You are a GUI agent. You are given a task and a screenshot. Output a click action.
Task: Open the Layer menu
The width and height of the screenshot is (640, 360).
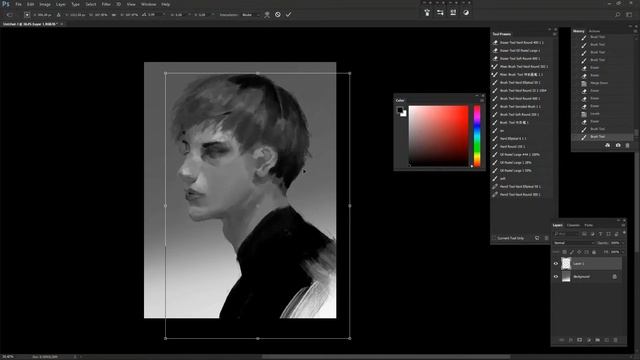(x=60, y=4)
